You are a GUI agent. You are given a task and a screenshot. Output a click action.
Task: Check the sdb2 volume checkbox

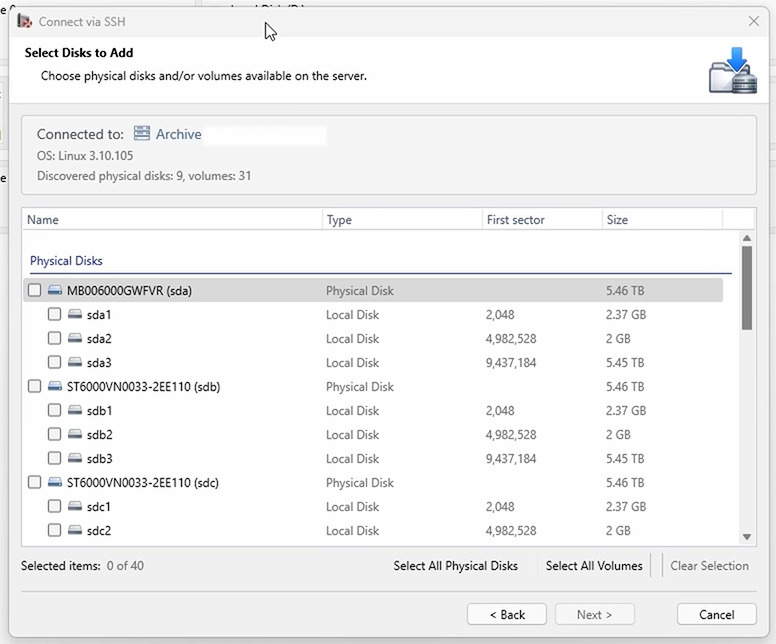54,434
